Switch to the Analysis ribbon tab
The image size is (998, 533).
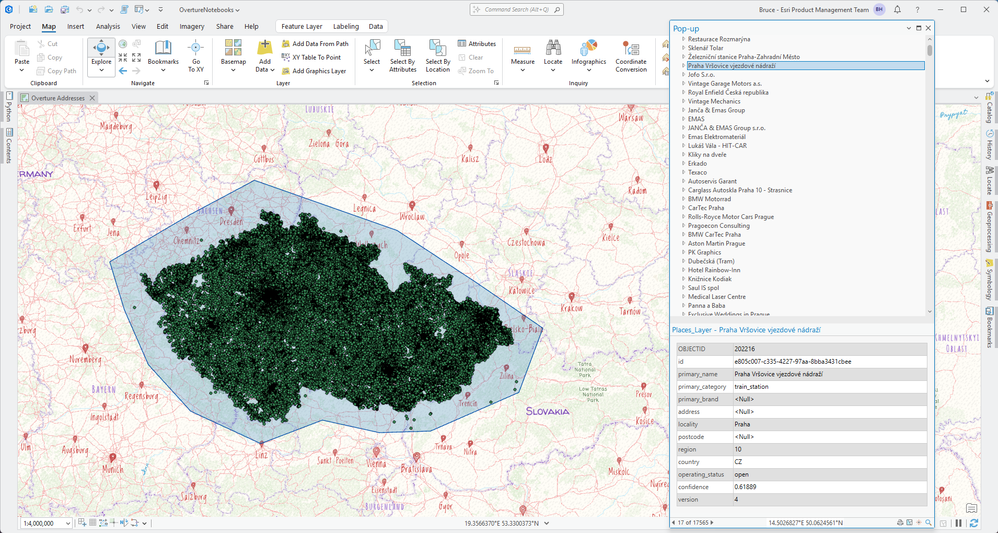(x=107, y=26)
